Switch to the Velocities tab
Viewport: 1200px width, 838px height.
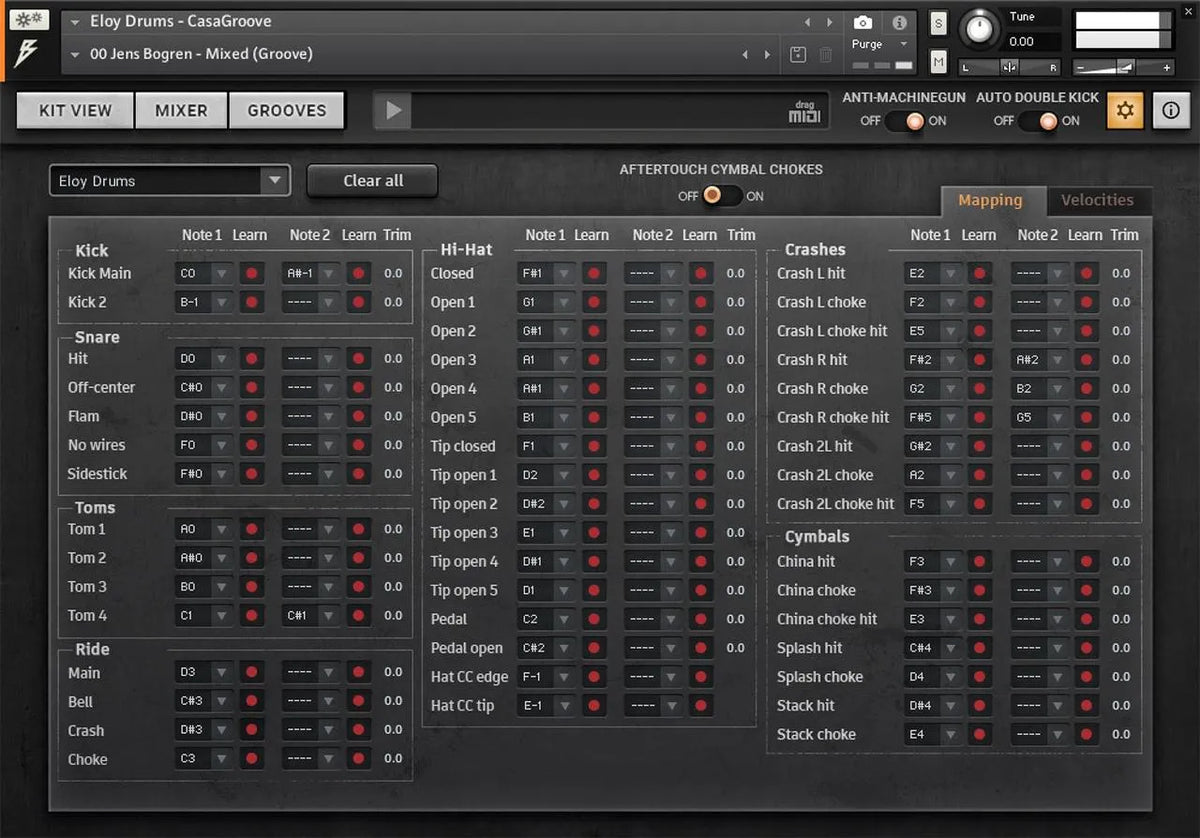point(1098,200)
